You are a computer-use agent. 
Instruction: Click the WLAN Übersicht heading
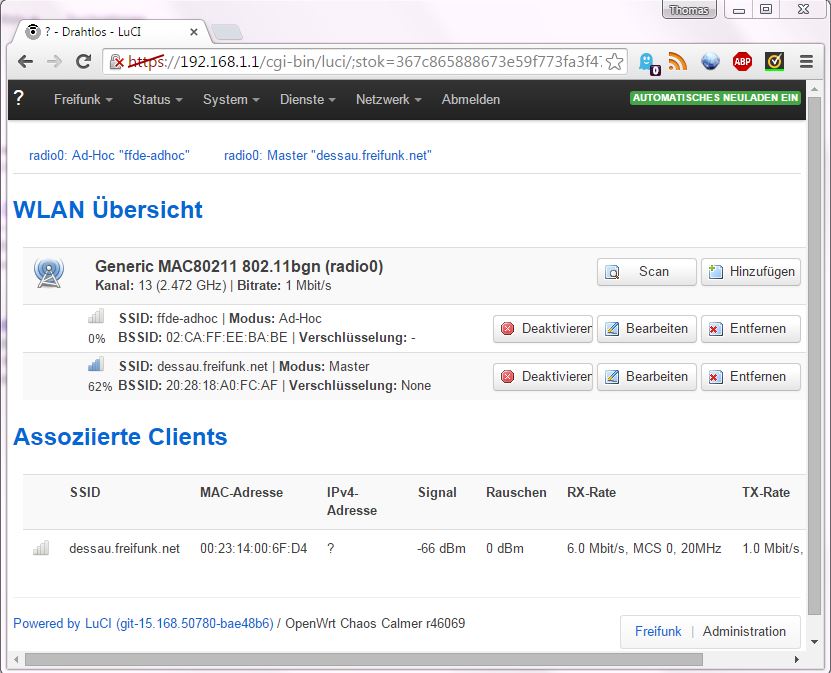pyautogui.click(x=108, y=209)
